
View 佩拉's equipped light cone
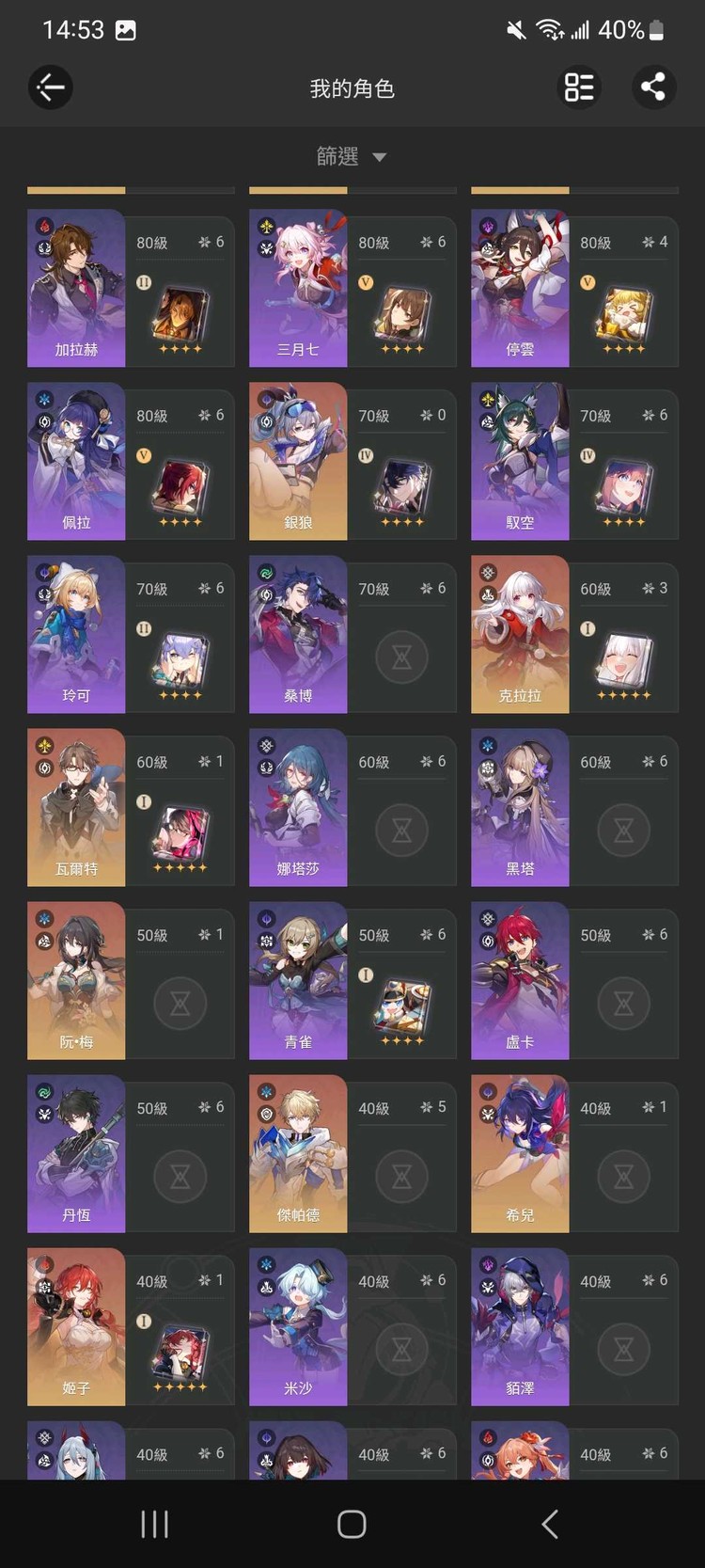coord(180,489)
